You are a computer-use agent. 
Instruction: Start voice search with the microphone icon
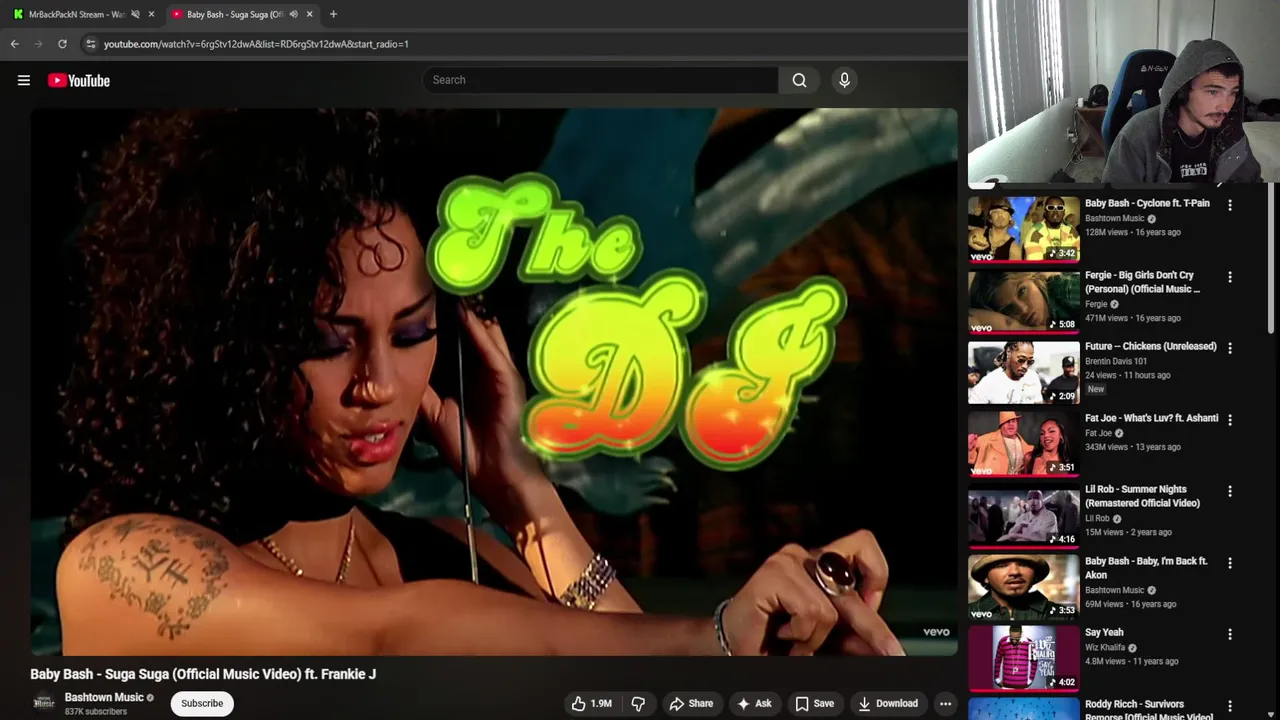(844, 80)
